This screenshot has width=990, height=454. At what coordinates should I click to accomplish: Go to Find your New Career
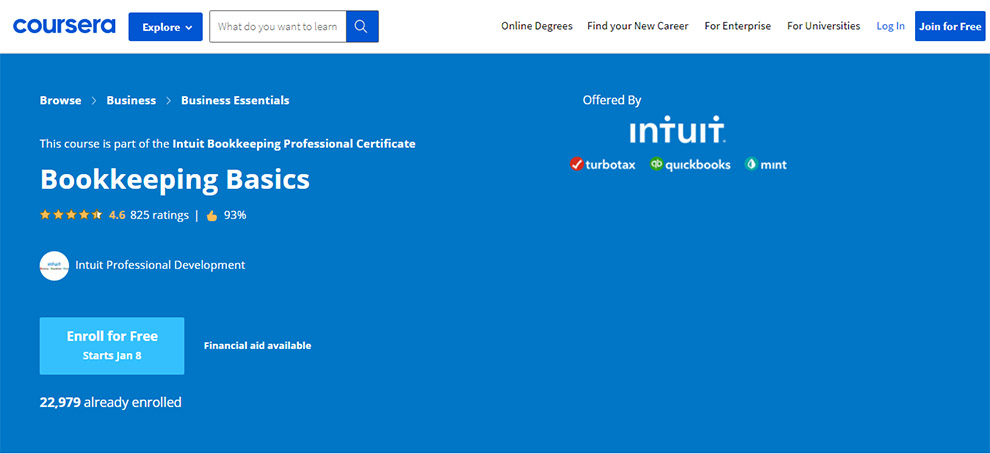[x=638, y=26]
